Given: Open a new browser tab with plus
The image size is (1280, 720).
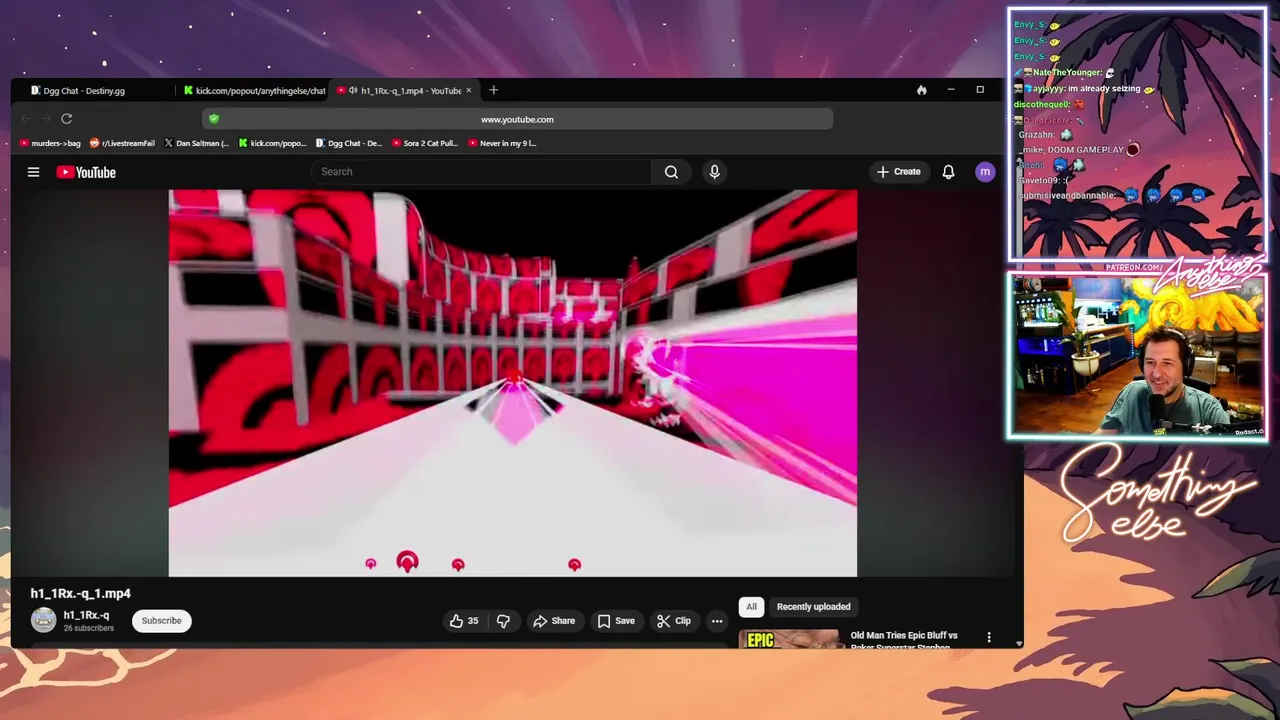Looking at the screenshot, I should pyautogui.click(x=493, y=90).
